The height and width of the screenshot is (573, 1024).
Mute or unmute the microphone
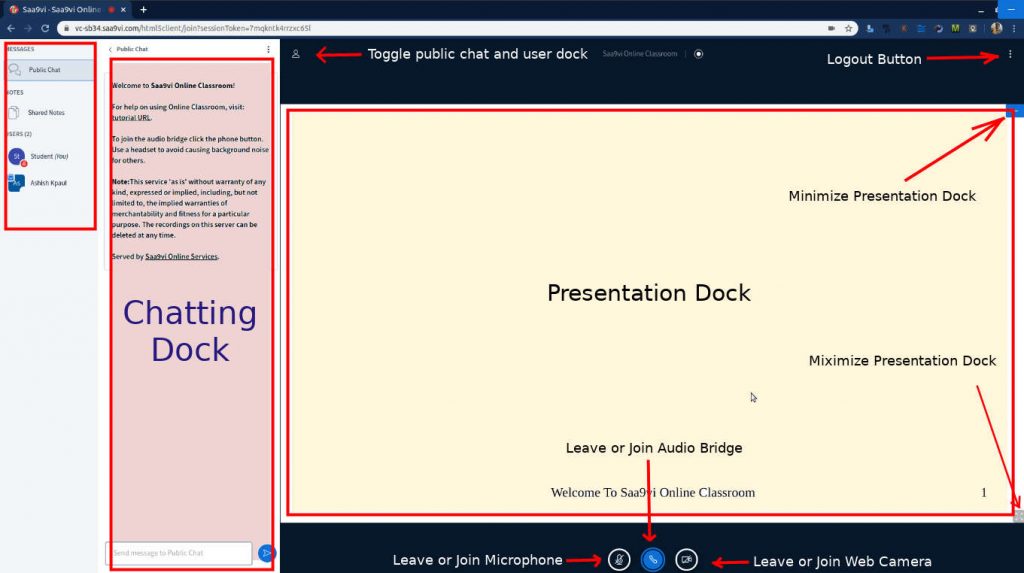point(619,560)
